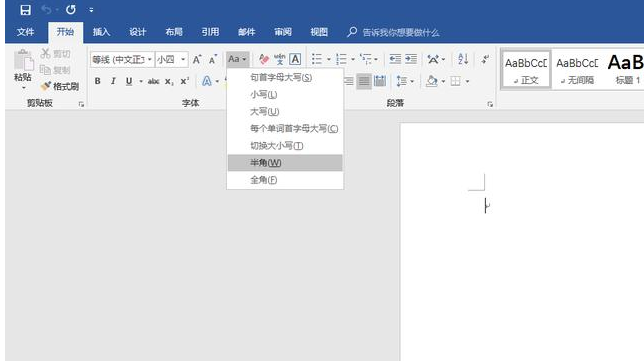Choose 每个单词首字母大写(C) from menu
This screenshot has width=644, height=361.
click(x=285, y=129)
